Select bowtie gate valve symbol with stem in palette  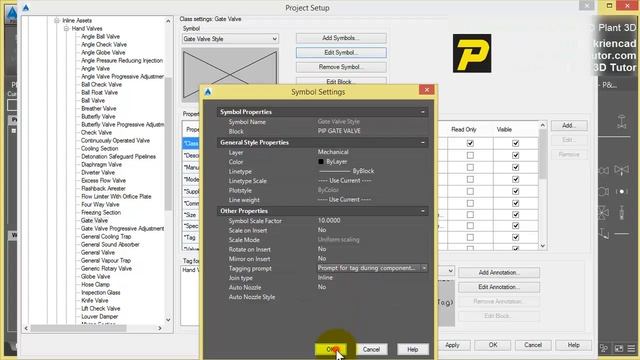click(x=621, y=169)
